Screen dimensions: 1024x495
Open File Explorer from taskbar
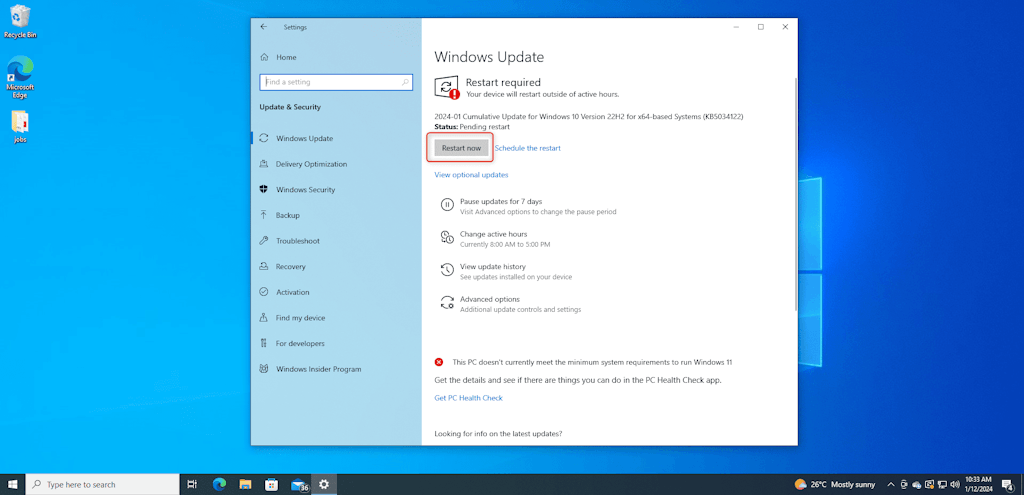point(246,485)
